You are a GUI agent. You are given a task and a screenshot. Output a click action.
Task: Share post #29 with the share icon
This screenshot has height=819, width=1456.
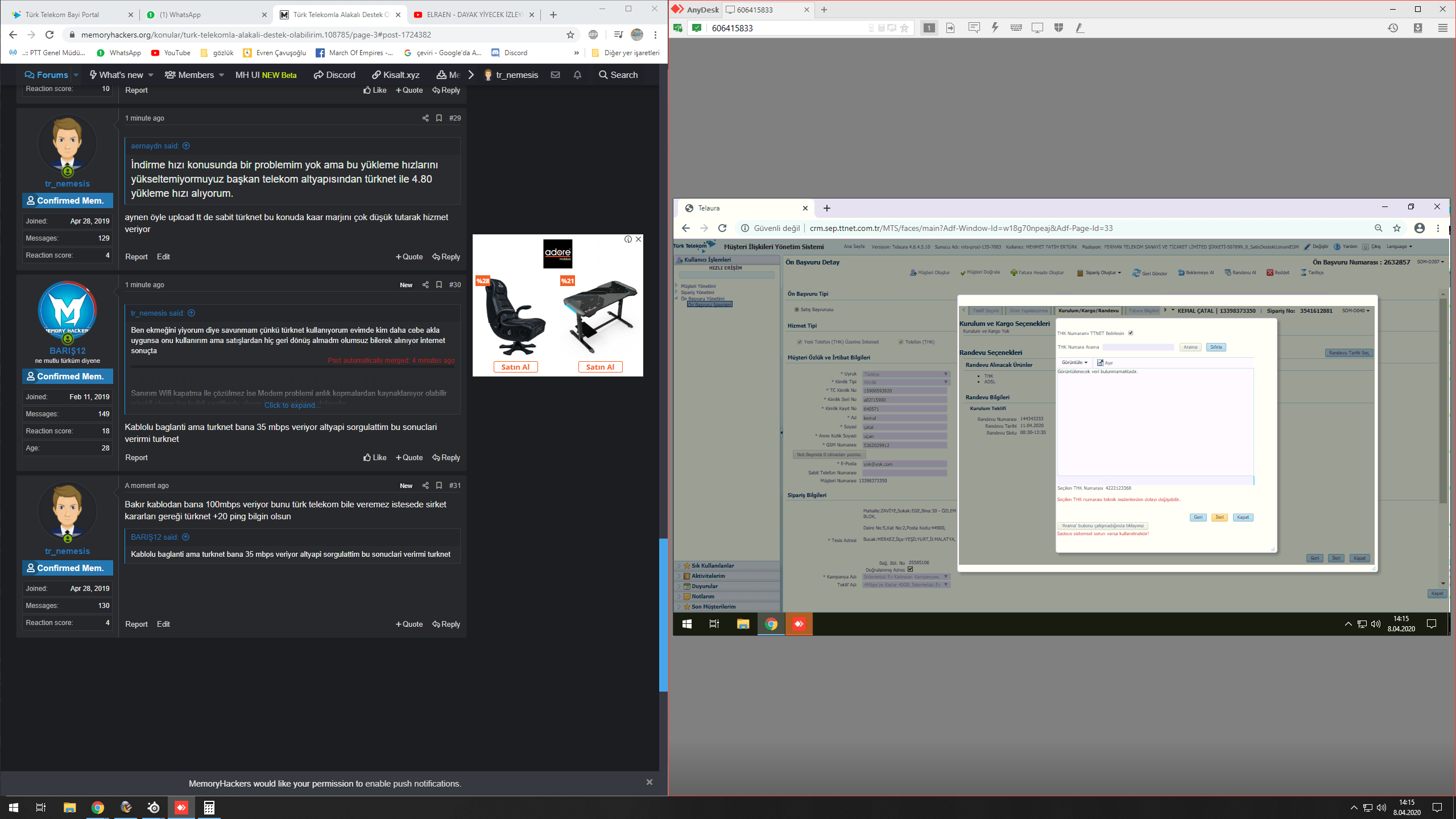point(425,118)
